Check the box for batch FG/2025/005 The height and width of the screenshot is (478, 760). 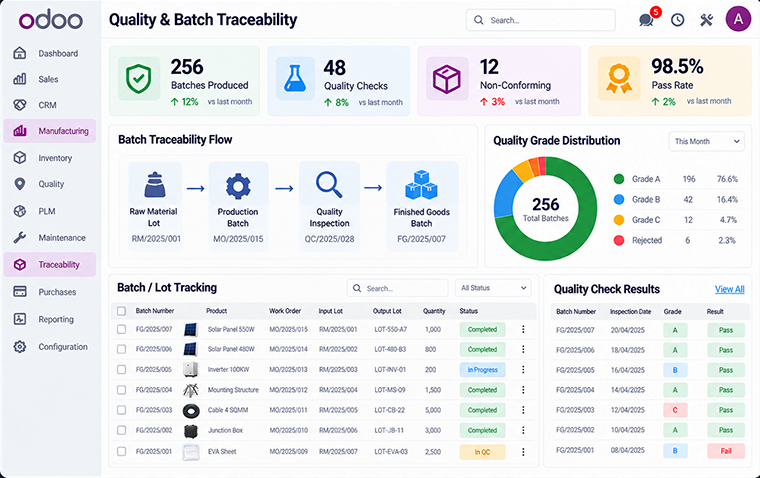pyautogui.click(x=121, y=369)
